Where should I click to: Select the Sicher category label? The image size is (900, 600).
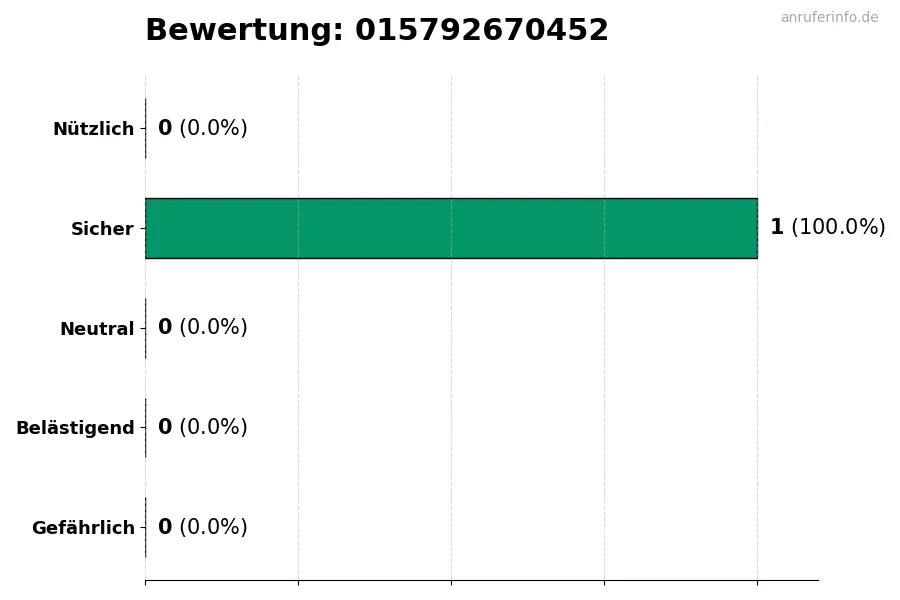tap(102, 229)
